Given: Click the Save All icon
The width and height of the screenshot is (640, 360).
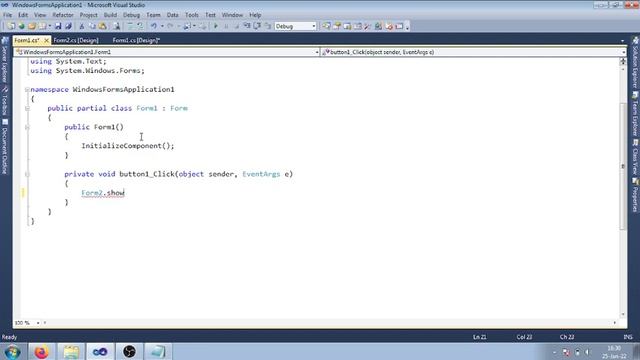Looking at the screenshot, I should [x=68, y=26].
